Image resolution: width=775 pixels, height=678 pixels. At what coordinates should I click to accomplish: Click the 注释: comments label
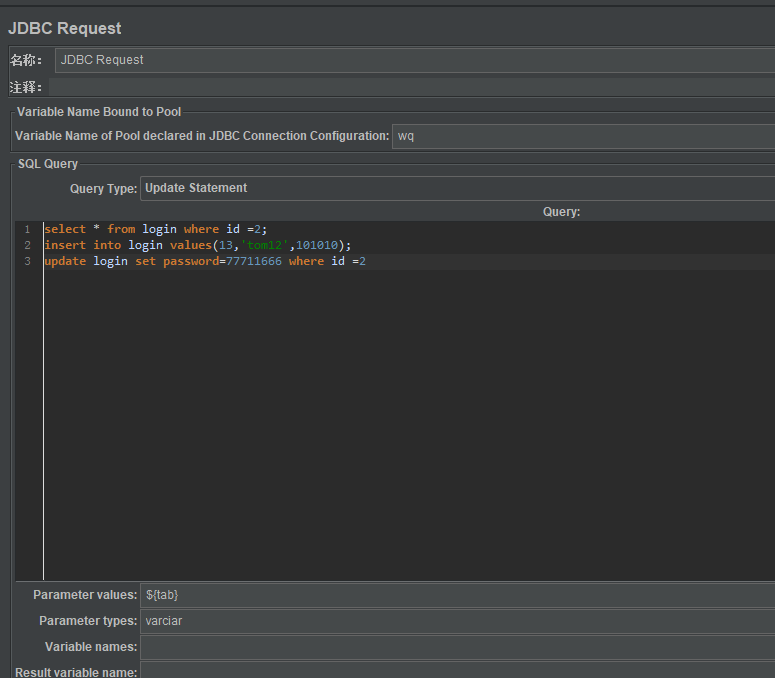pyautogui.click(x=26, y=87)
